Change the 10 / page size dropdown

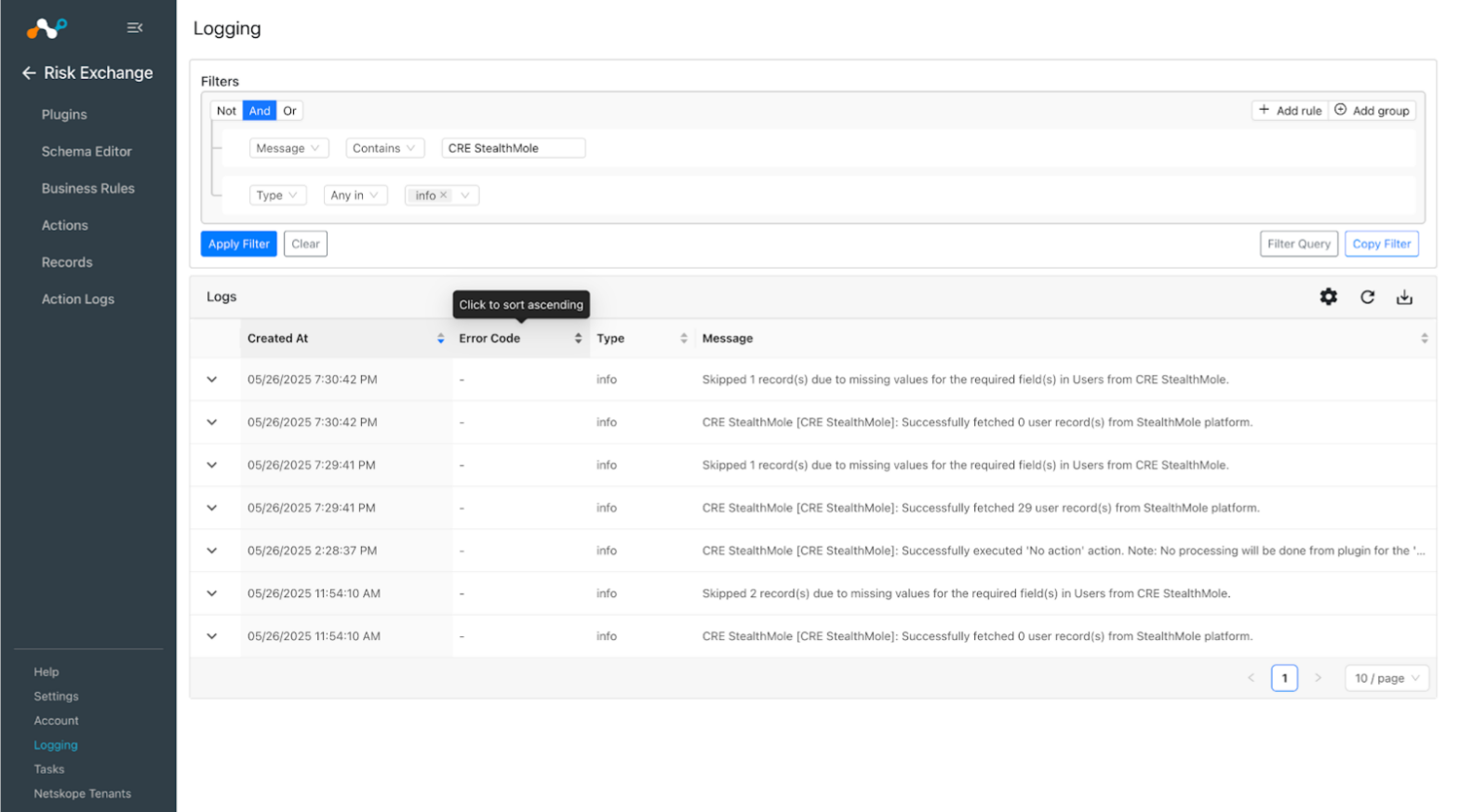pyautogui.click(x=1386, y=678)
